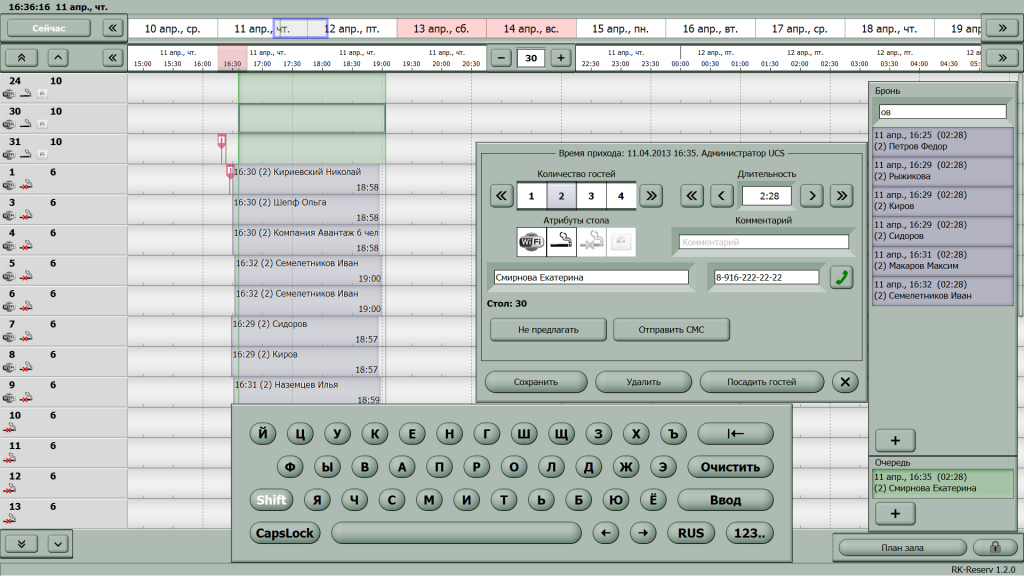Viewport: 1024px width, 576px height.
Task: Open Шепф Ольга booking on timeline
Action: click(306, 210)
